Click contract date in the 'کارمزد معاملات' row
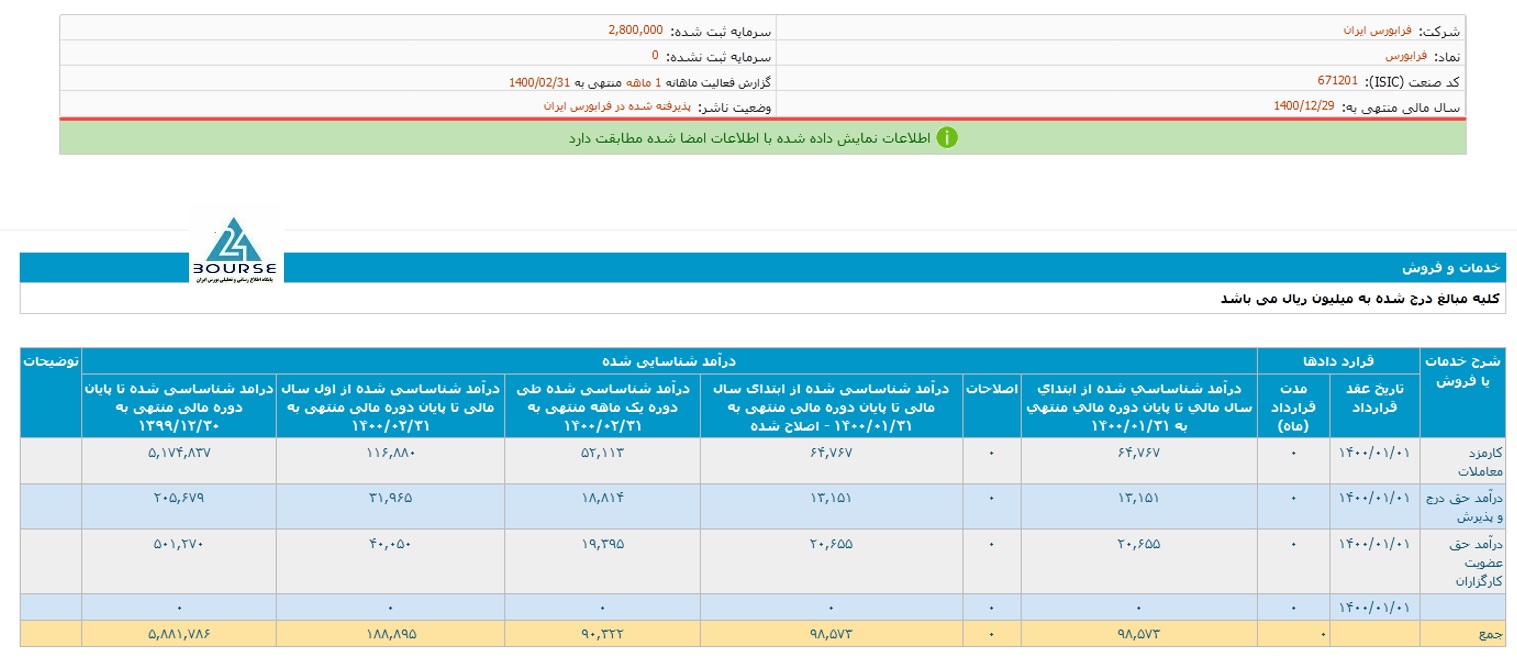The image size is (1517, 663). [1375, 452]
